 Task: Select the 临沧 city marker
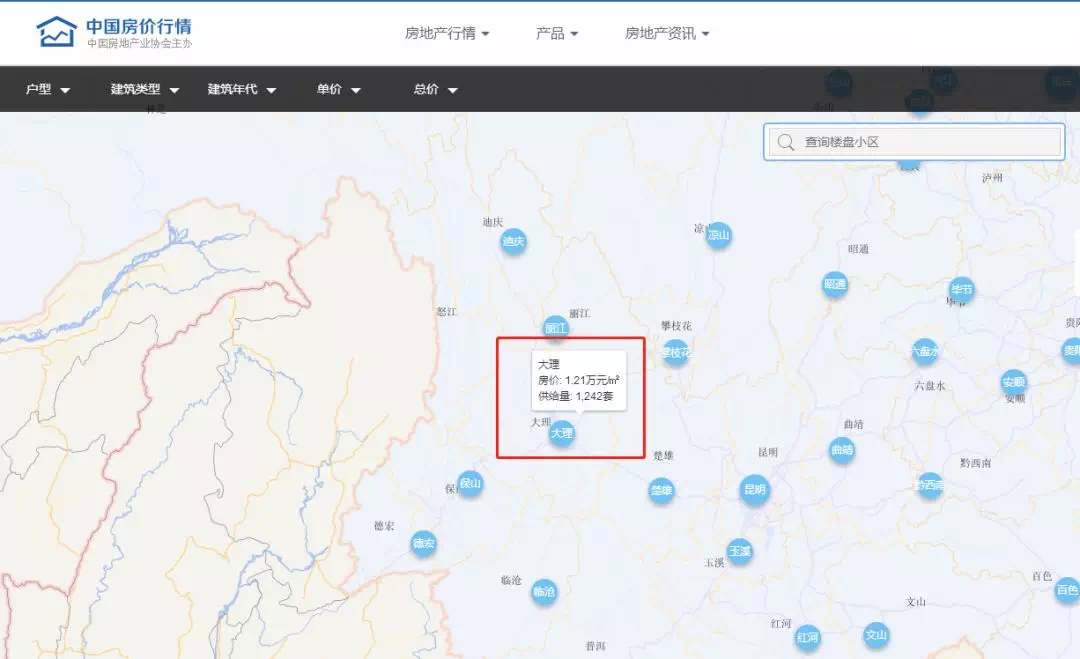[543, 592]
